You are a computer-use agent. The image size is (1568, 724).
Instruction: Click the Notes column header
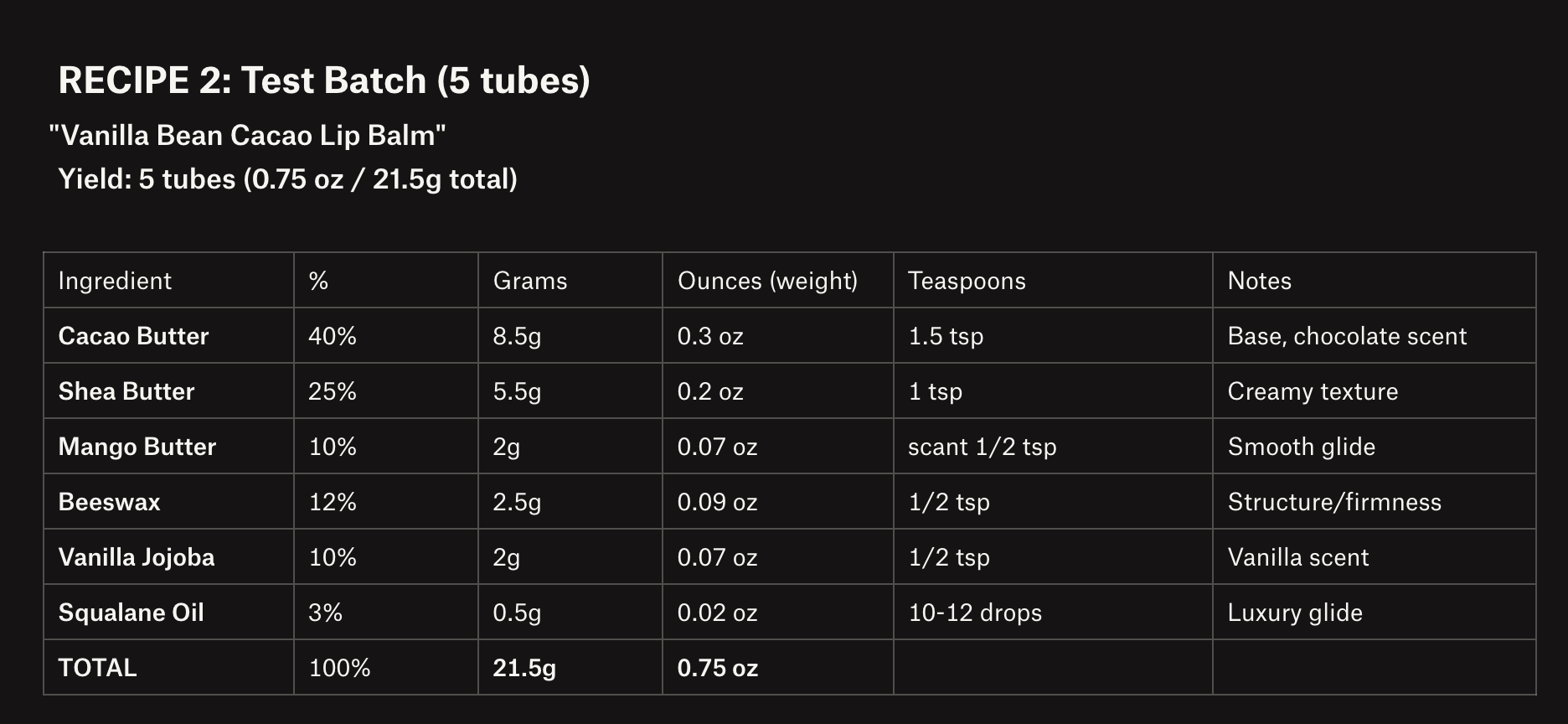1259,281
